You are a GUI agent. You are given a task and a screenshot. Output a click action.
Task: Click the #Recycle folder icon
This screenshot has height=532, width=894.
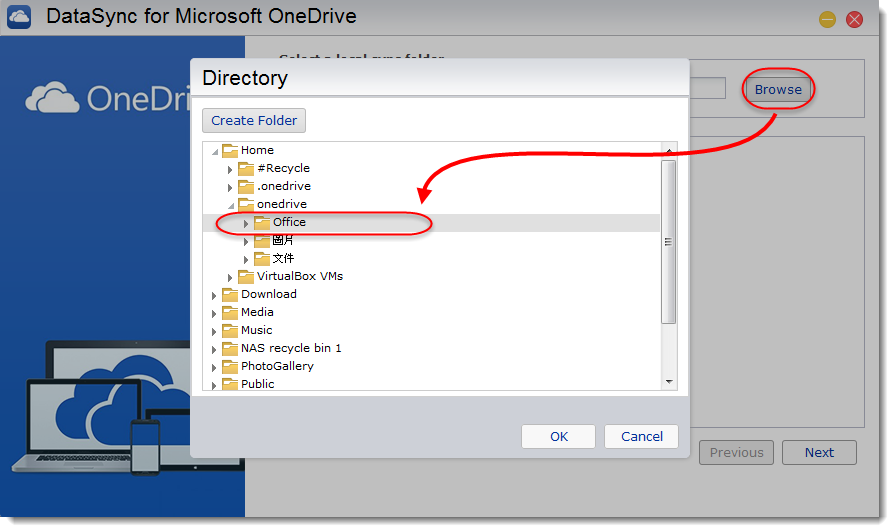[246, 169]
